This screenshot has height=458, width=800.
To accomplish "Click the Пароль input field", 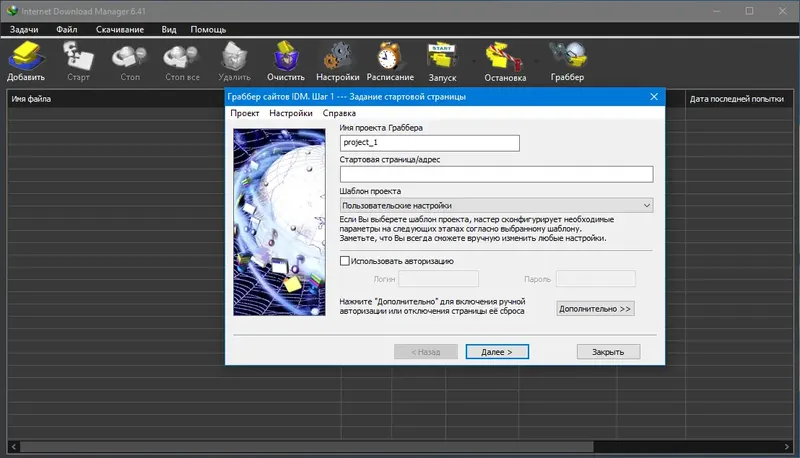I will pos(595,279).
